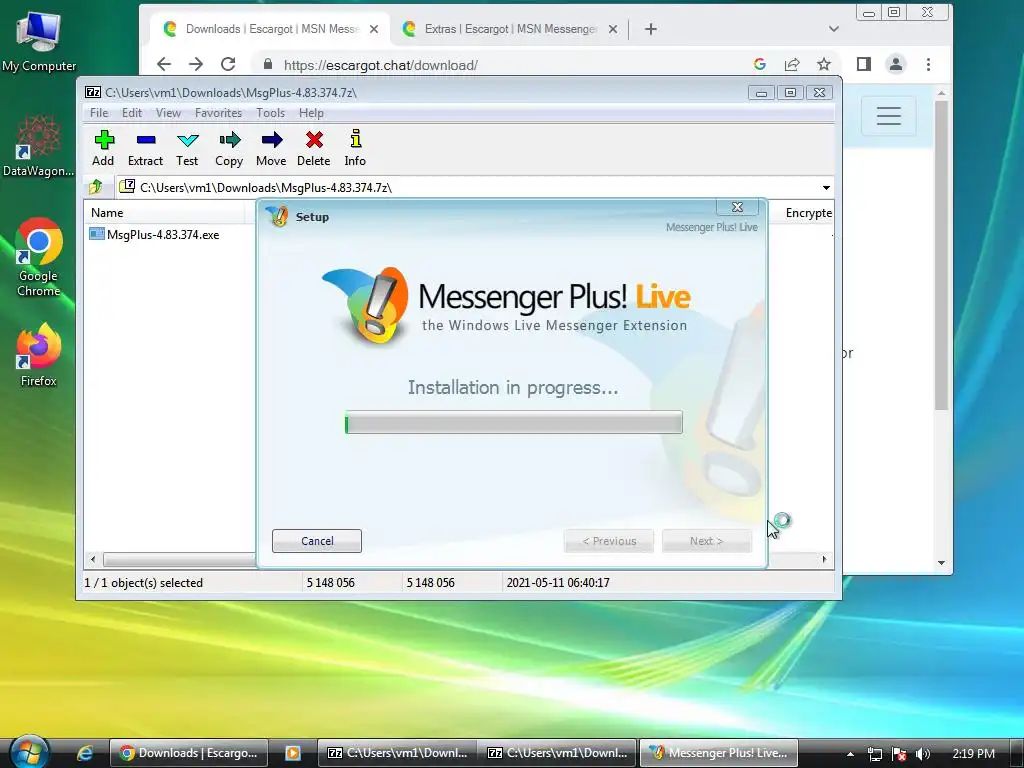Switch to Downloads Escargot taskbar button
Screen dimensions: 1024x768
[x=189, y=753]
